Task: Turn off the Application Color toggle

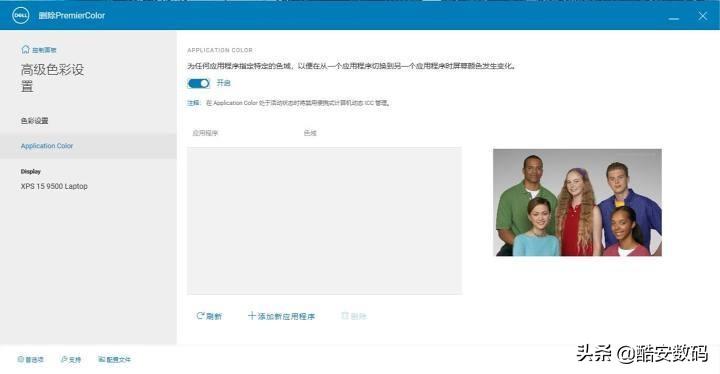Action: point(199,83)
